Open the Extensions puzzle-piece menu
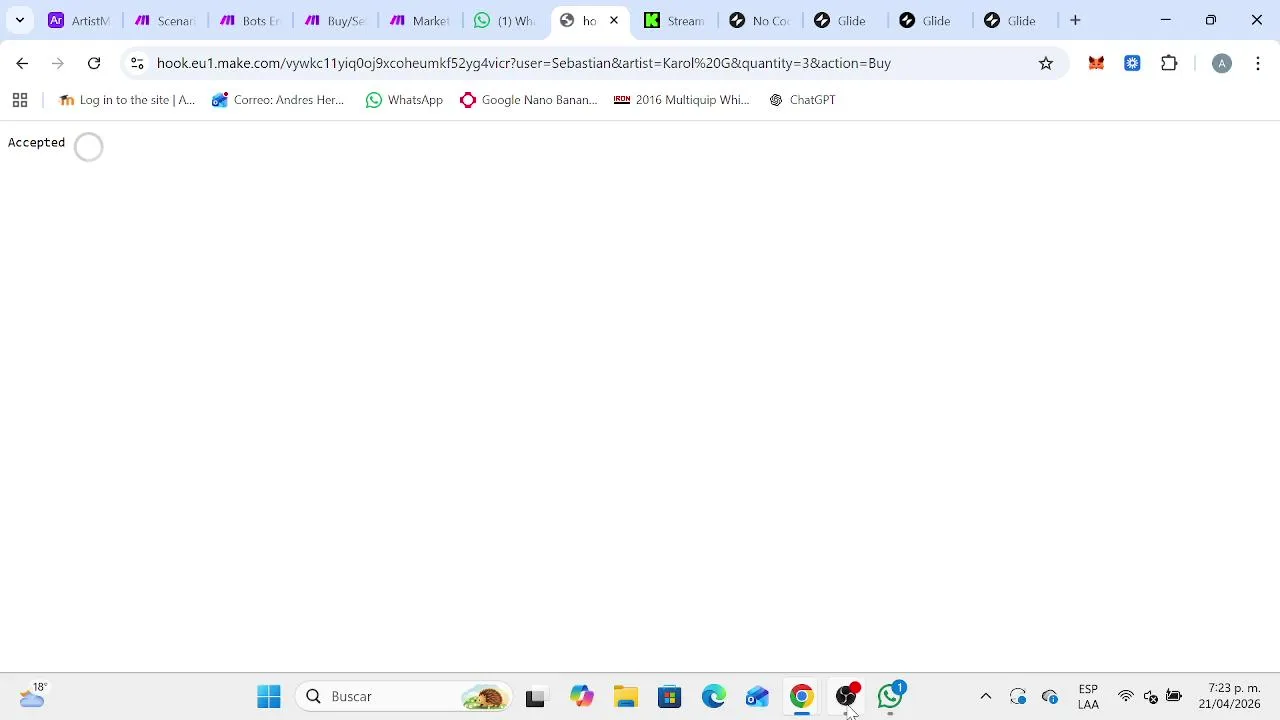The width and height of the screenshot is (1280, 720). (1169, 63)
